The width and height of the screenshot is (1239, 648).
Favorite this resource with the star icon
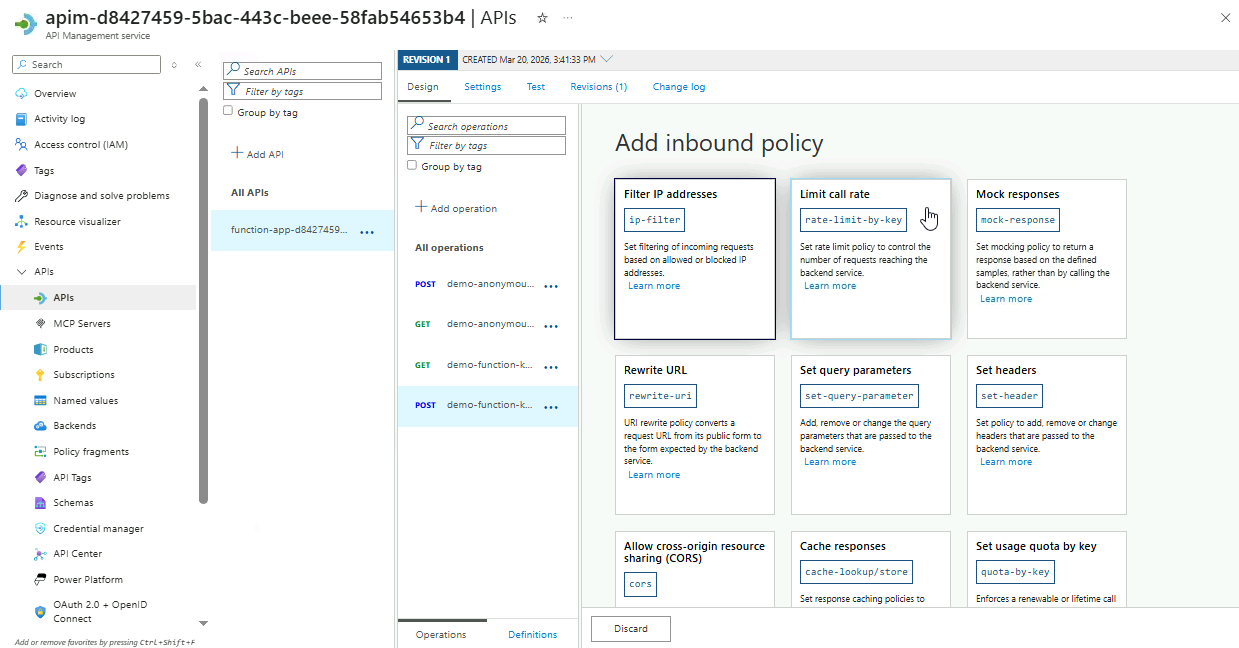542,18
